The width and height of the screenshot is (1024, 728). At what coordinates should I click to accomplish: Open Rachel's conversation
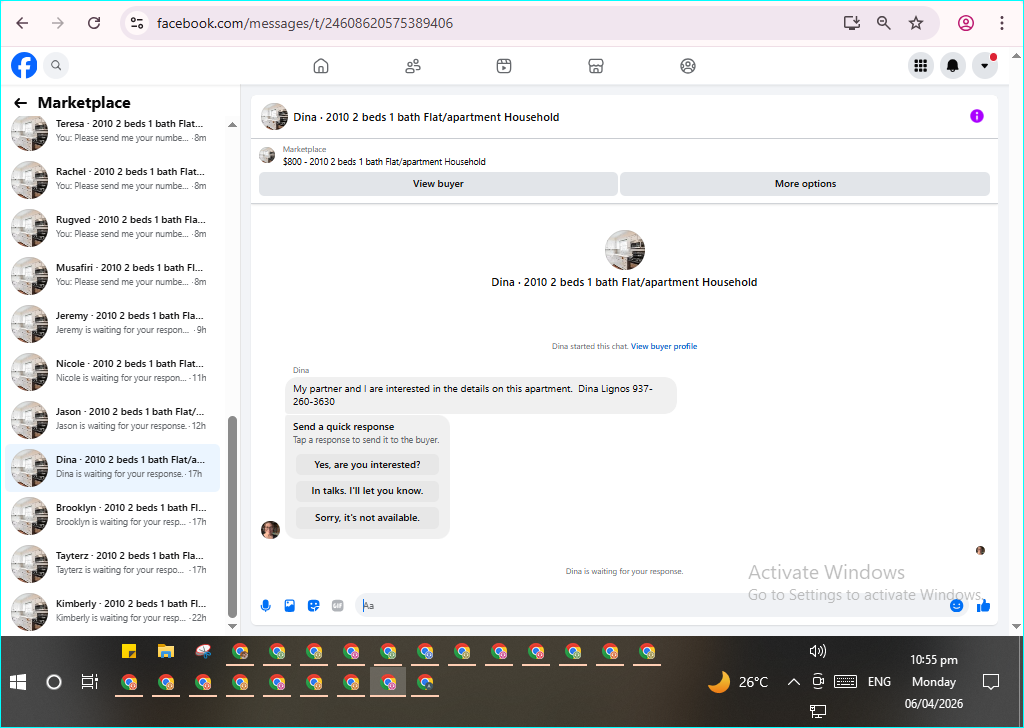coord(113,179)
